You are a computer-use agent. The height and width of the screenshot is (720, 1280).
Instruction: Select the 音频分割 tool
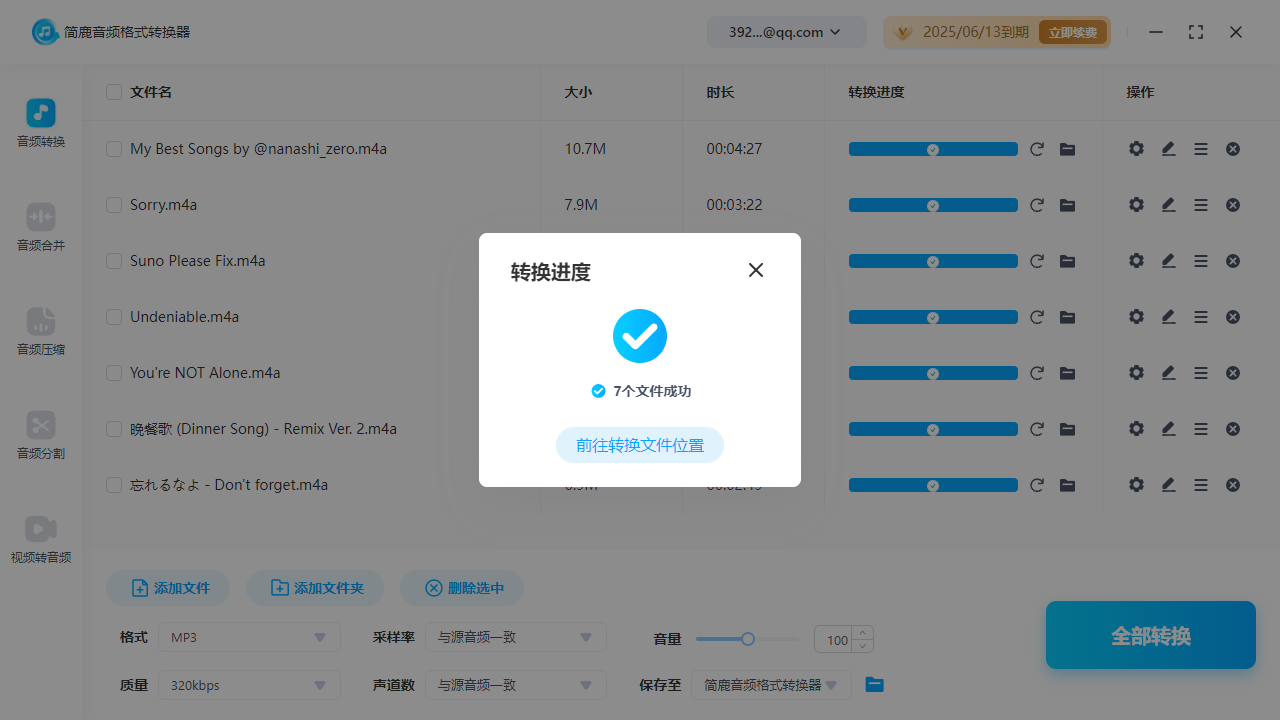(40, 434)
